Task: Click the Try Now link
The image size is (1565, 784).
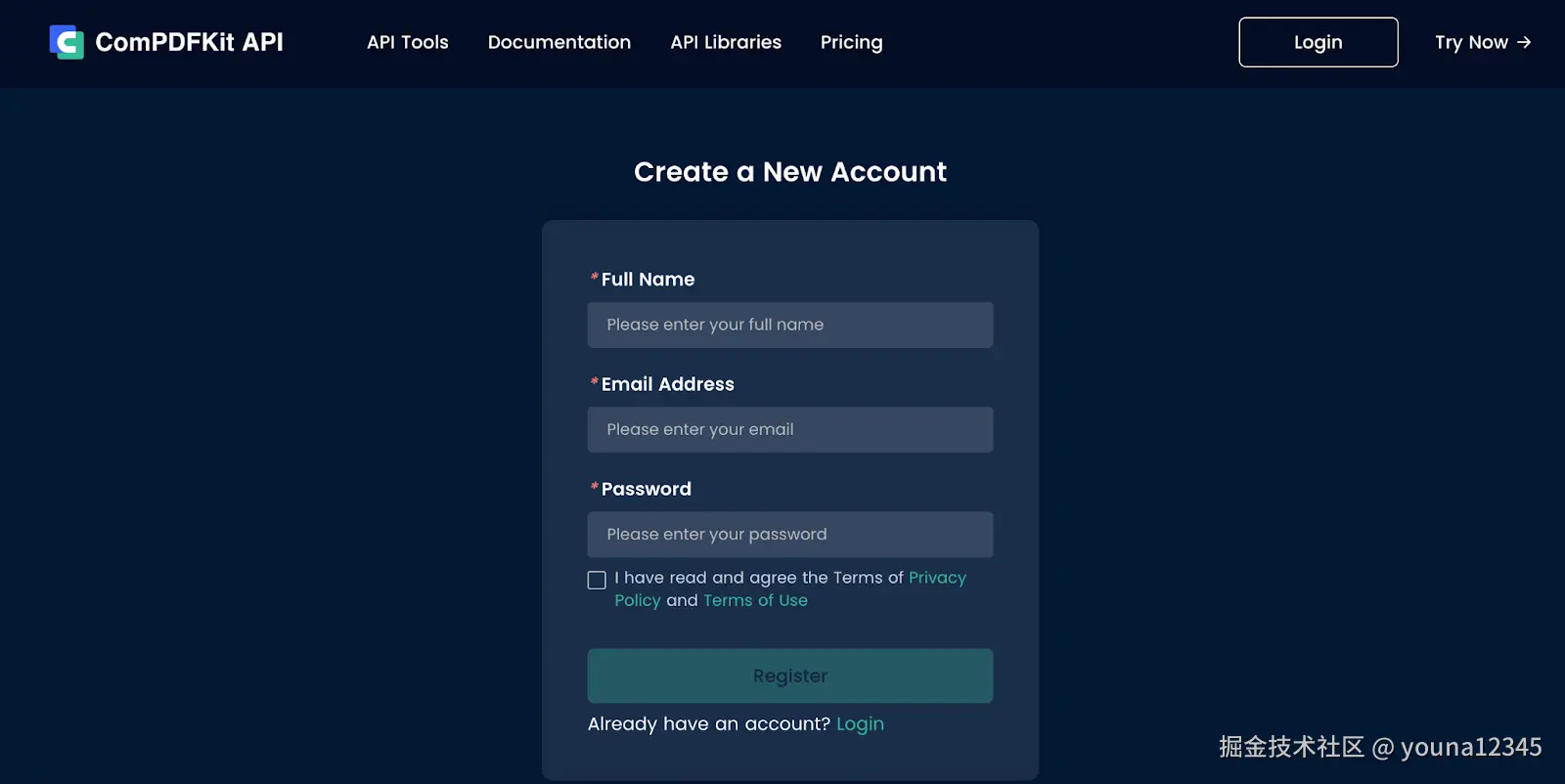Action: [x=1471, y=42]
